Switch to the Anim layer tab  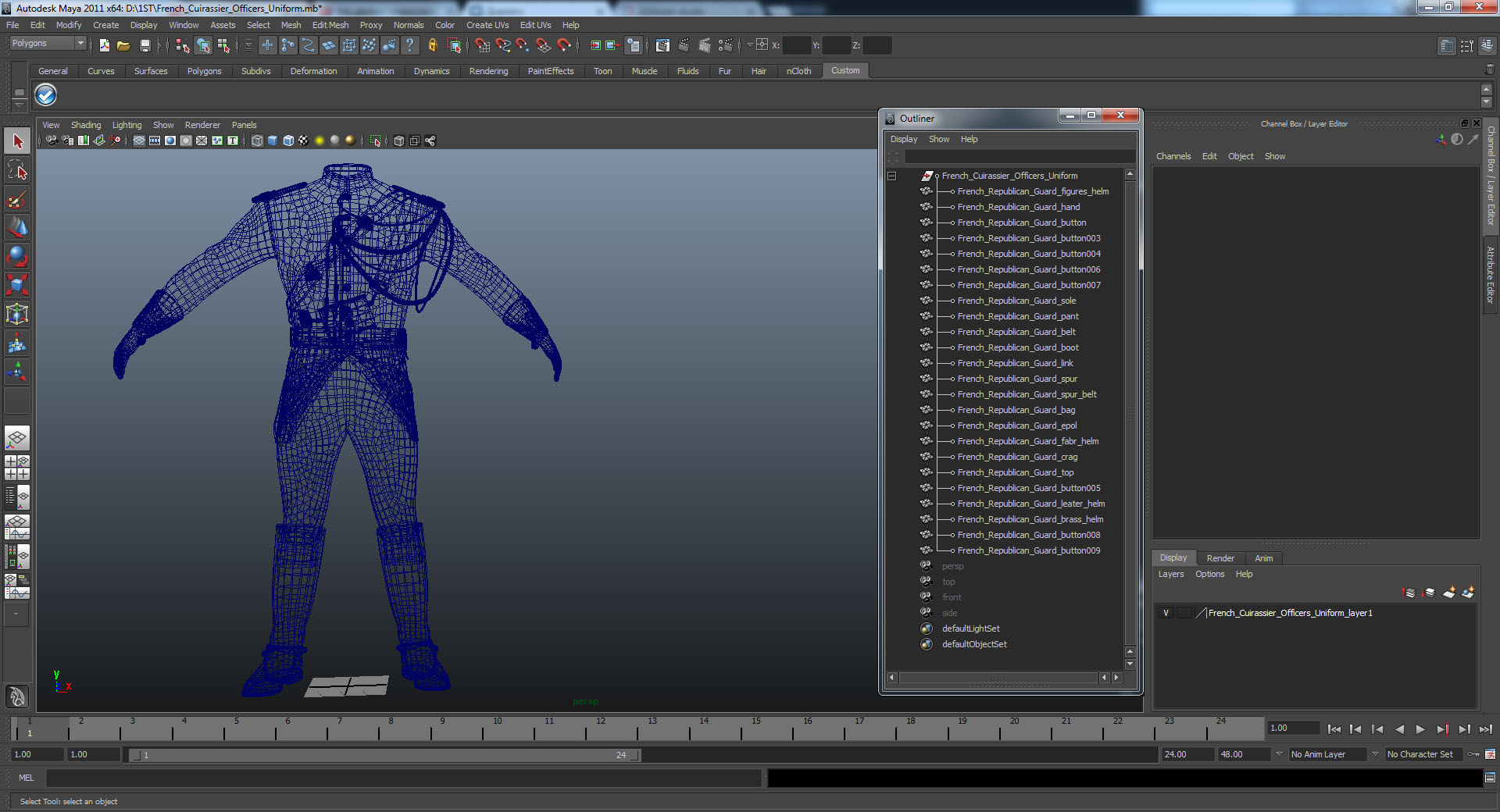(1264, 558)
